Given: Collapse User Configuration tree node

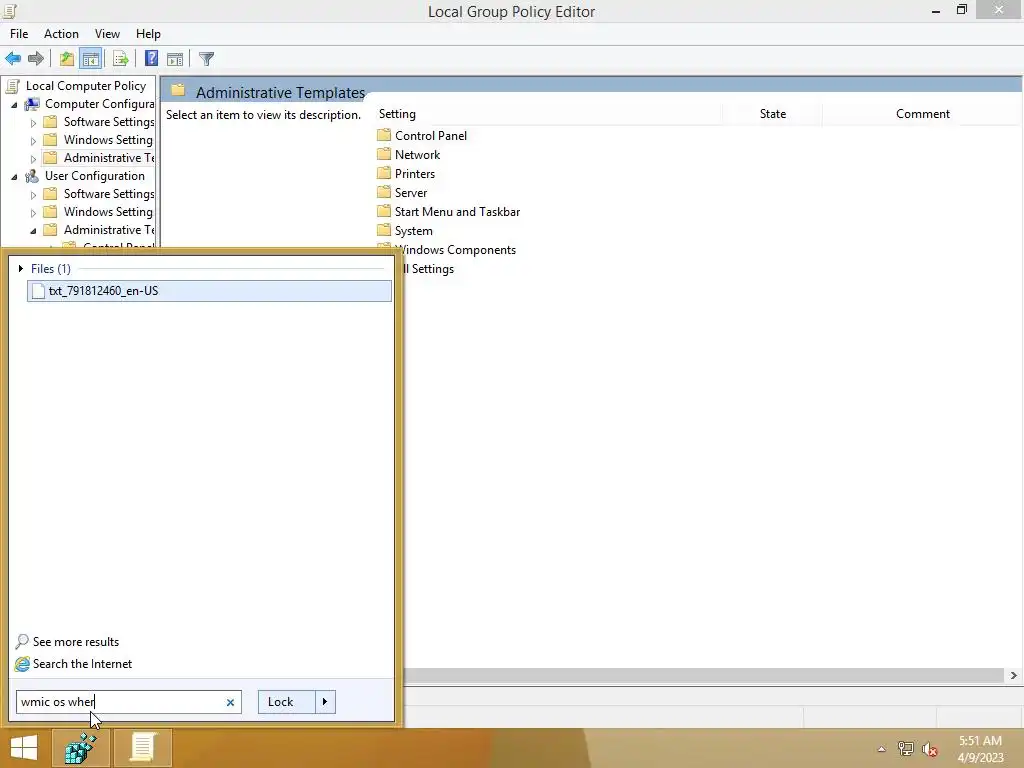Looking at the screenshot, I should (14, 176).
